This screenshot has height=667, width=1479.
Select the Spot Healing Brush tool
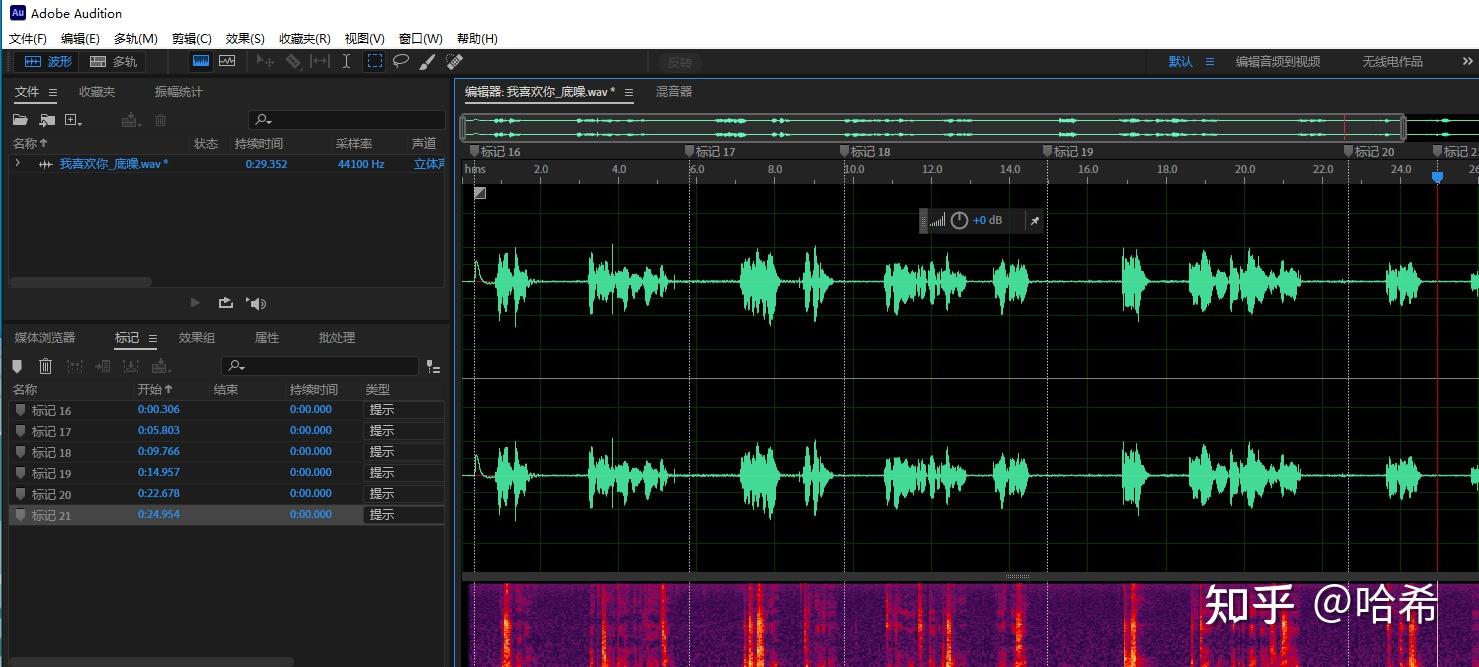tap(454, 61)
